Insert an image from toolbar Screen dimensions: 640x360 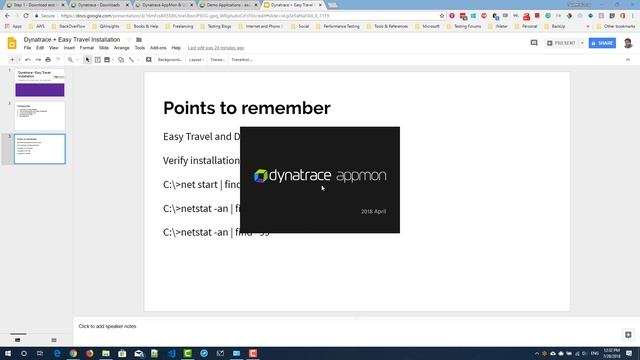[x=107, y=60]
